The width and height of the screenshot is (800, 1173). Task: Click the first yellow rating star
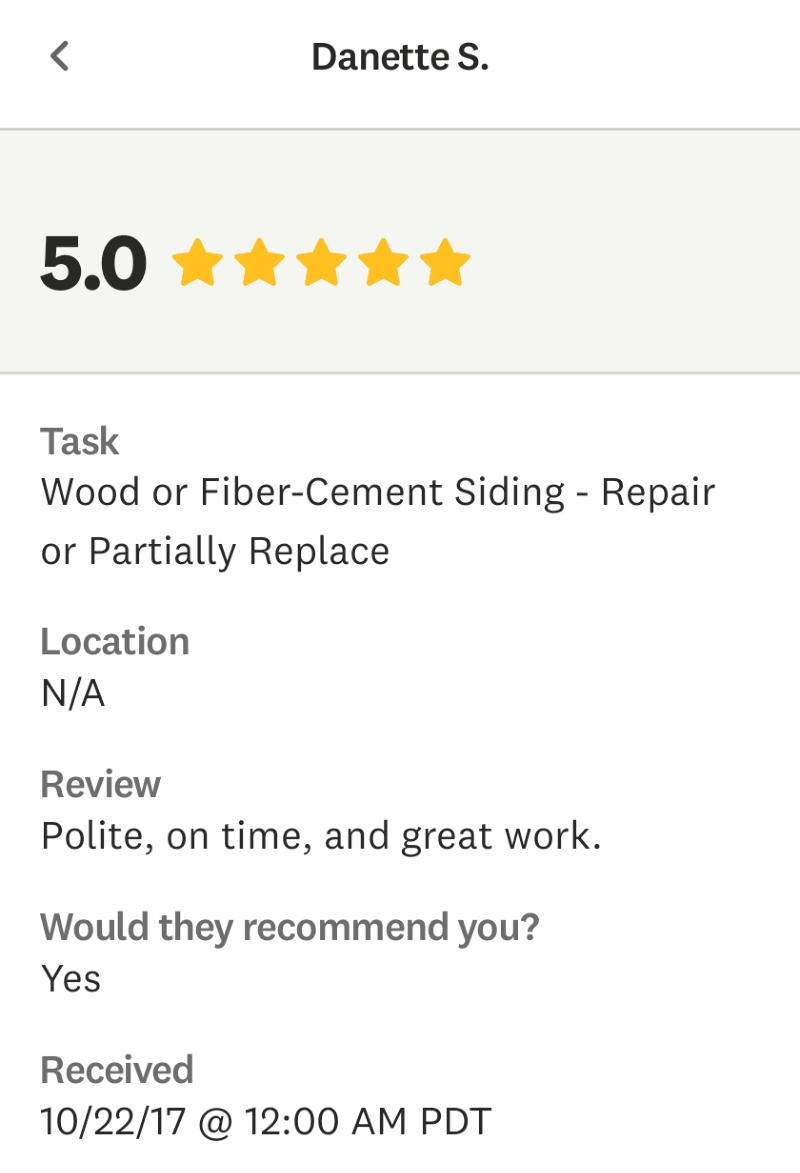click(x=197, y=263)
